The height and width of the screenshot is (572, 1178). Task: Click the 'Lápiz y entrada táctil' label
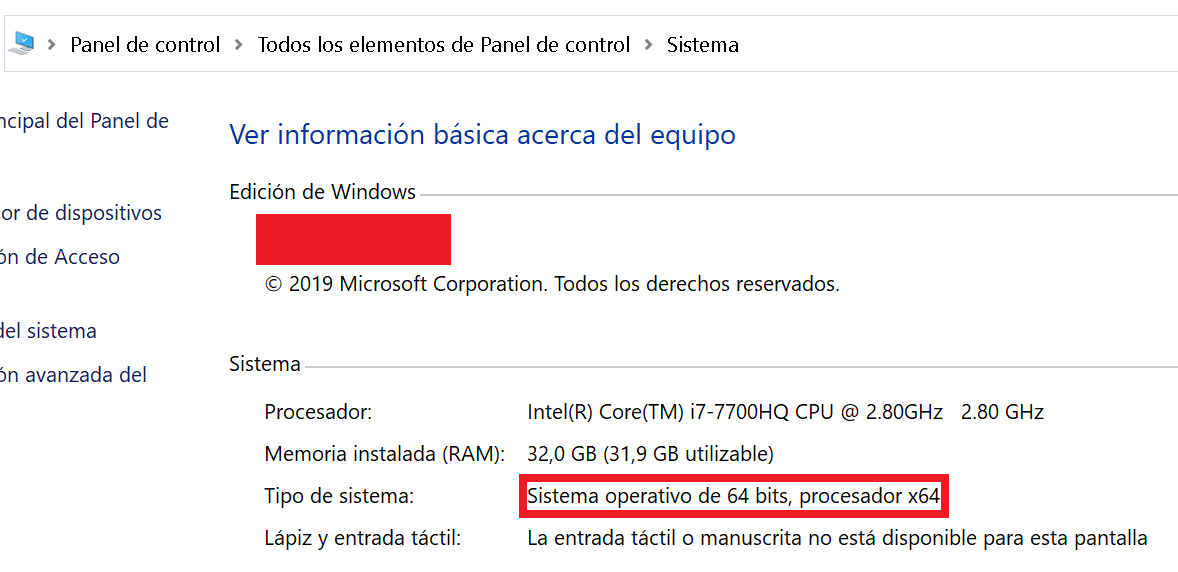[x=362, y=538]
